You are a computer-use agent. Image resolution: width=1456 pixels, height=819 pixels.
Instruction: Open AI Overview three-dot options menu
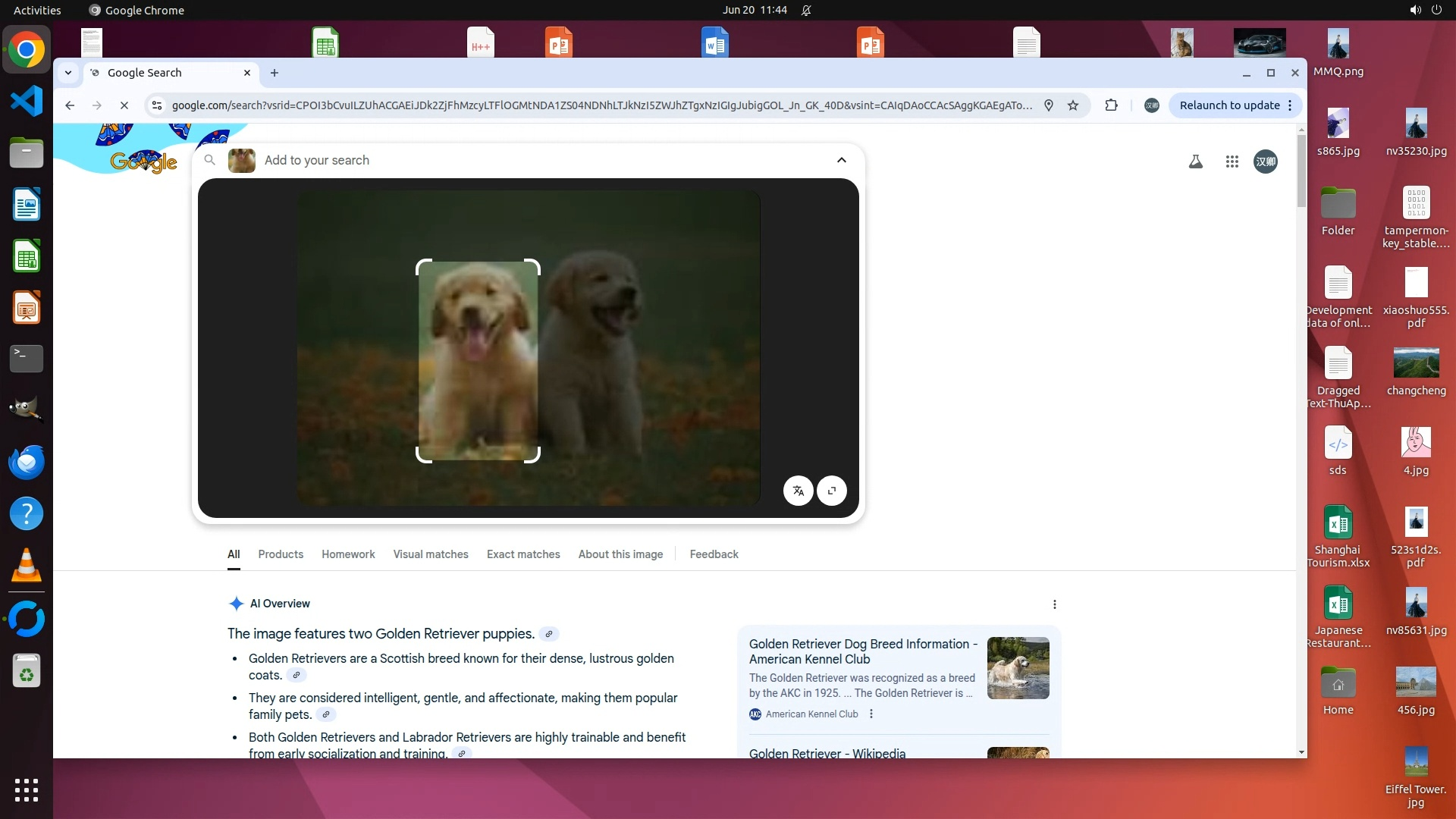1054,604
